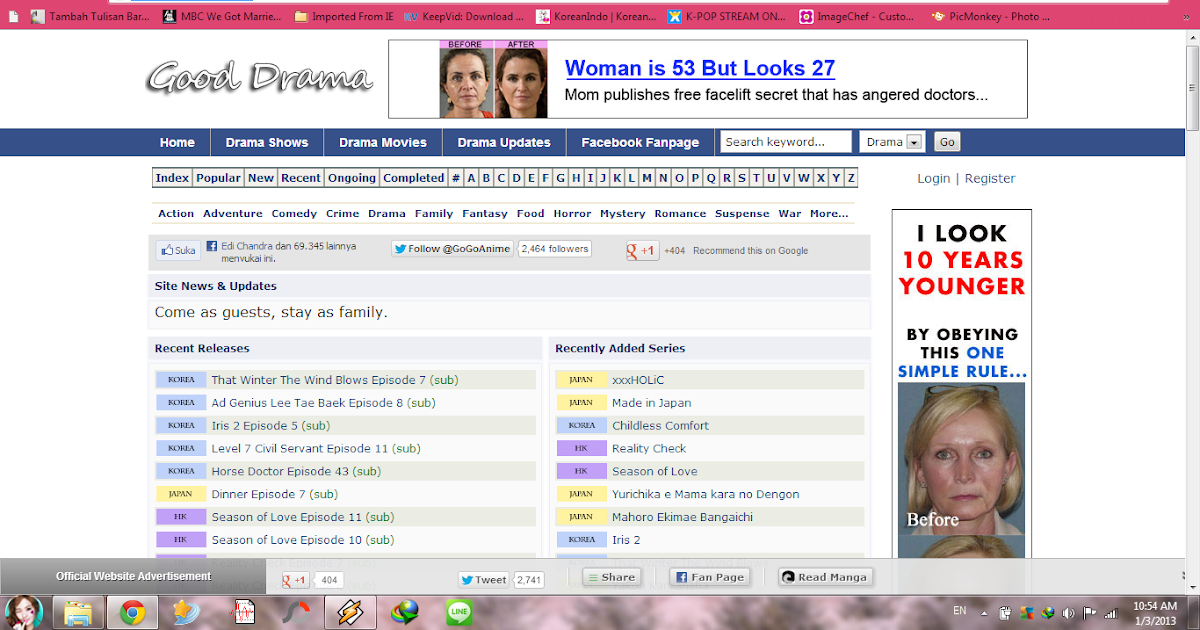This screenshot has height=630, width=1200.
Task: Click the Google +1 button near Recommend
Action: click(x=642, y=250)
